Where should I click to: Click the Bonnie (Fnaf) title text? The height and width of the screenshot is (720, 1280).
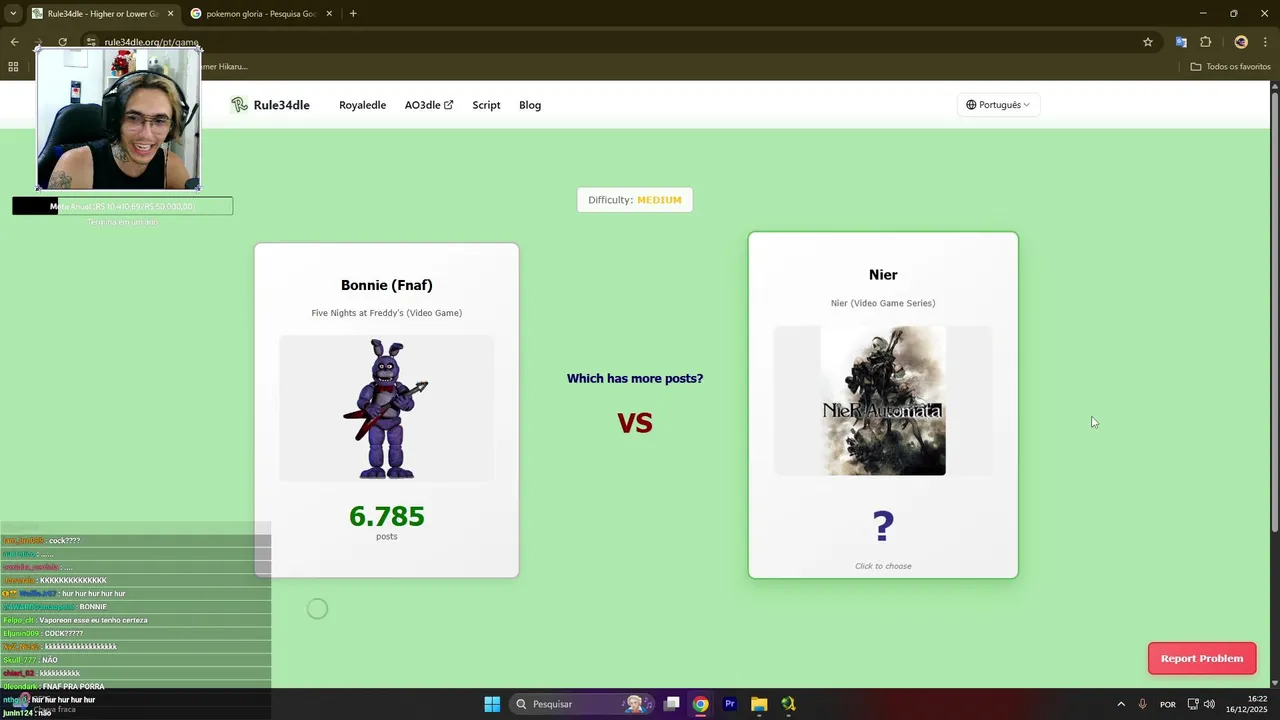click(x=387, y=285)
